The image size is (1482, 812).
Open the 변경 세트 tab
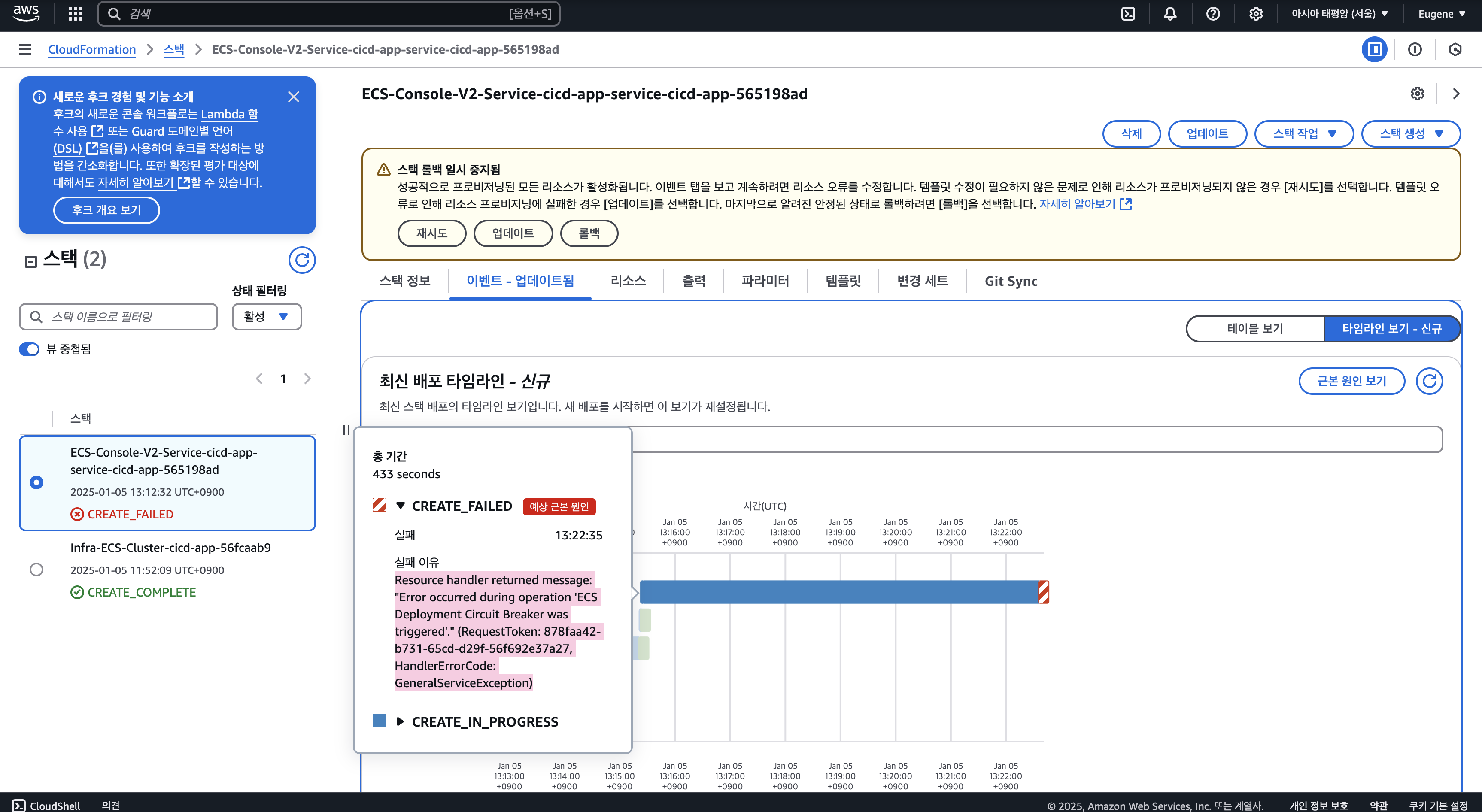coord(923,281)
